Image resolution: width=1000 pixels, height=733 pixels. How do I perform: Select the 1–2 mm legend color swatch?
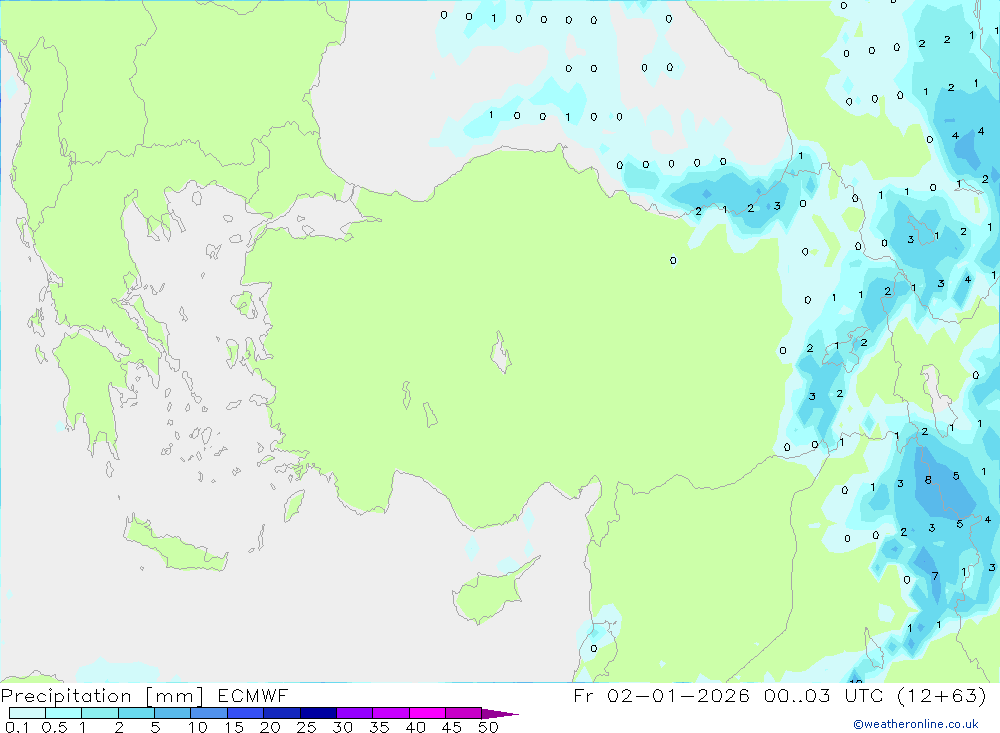click(100, 713)
